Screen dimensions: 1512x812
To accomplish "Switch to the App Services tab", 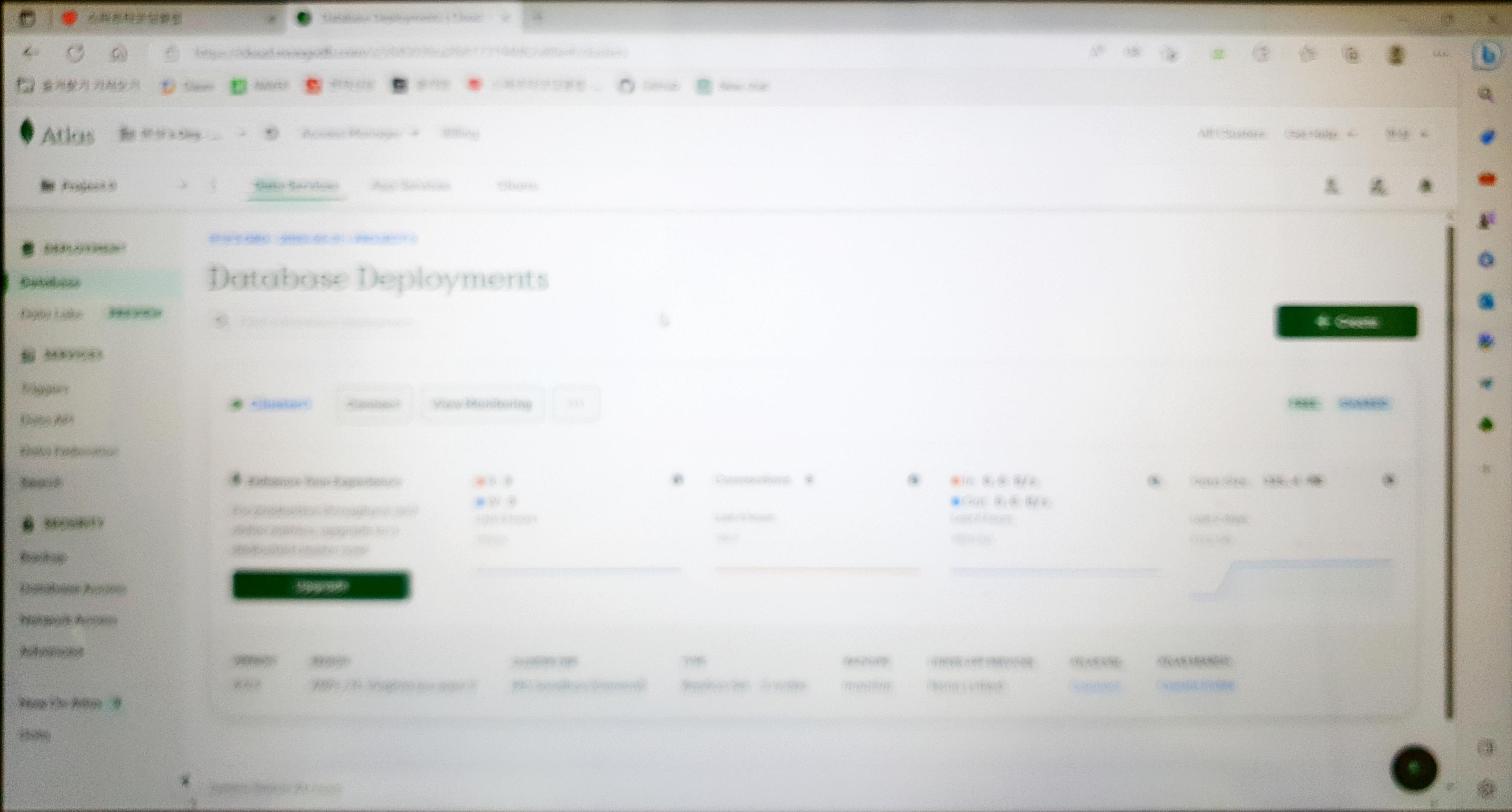I will [411, 186].
